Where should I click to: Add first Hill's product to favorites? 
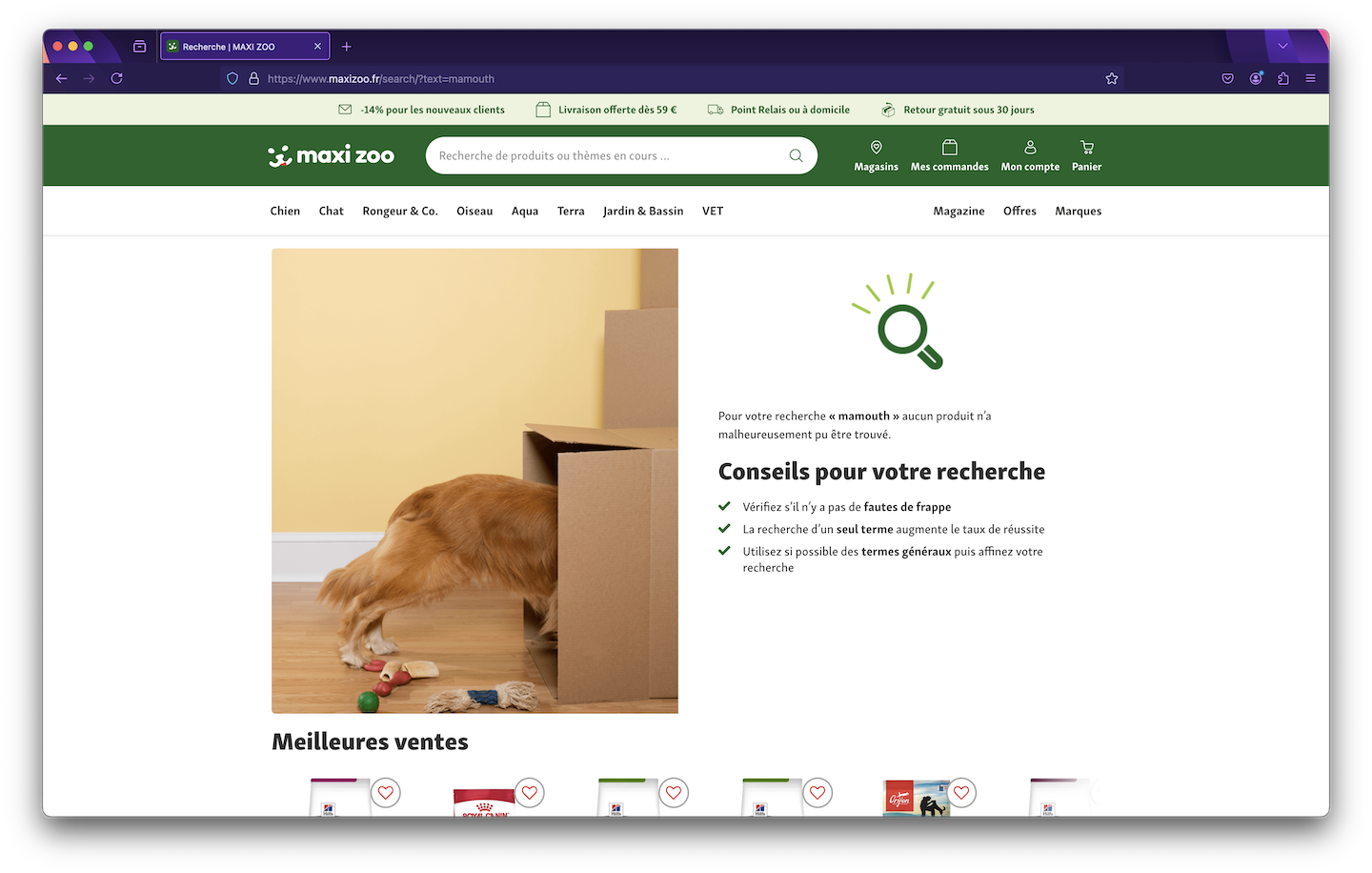point(385,792)
